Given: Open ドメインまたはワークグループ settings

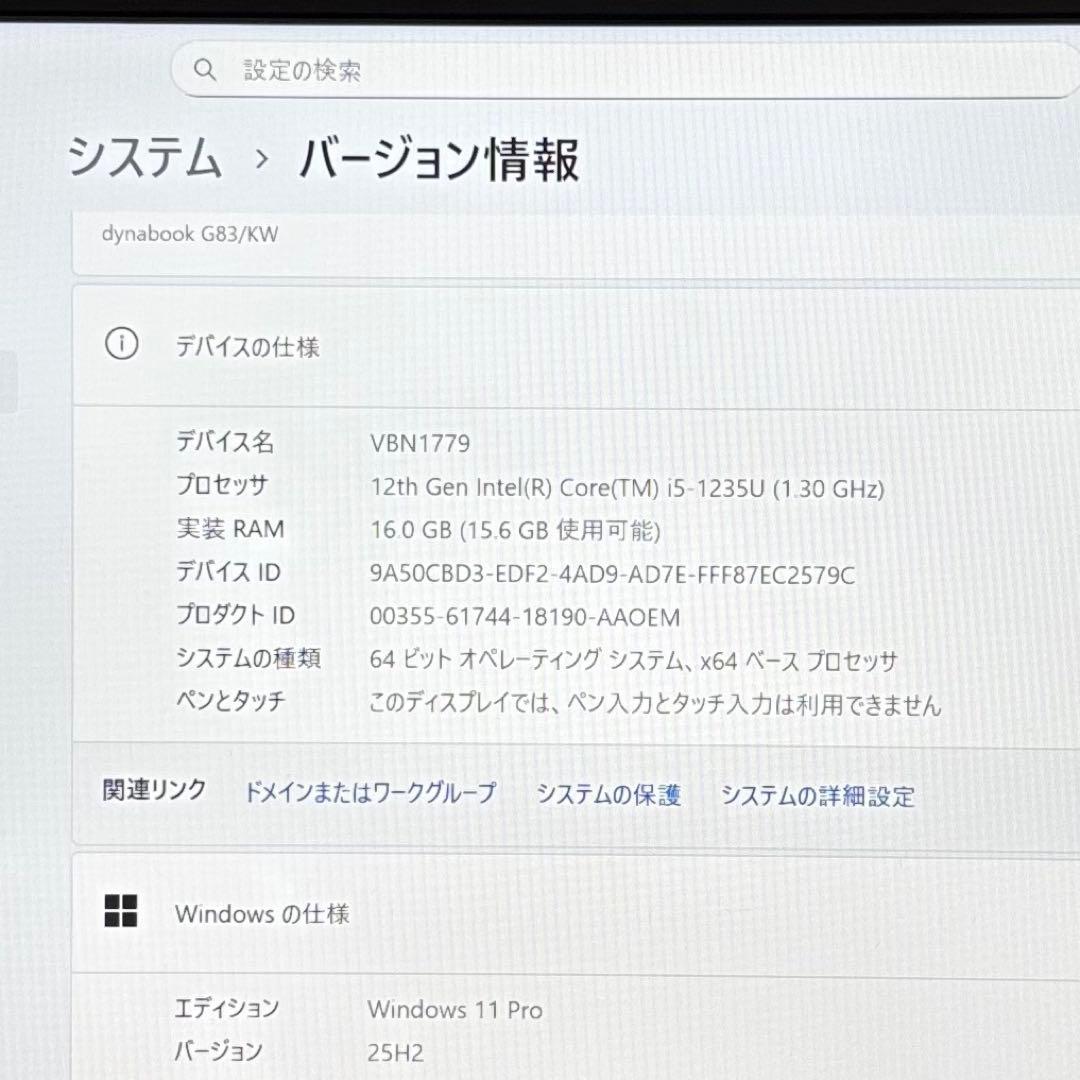Looking at the screenshot, I should click(x=370, y=793).
